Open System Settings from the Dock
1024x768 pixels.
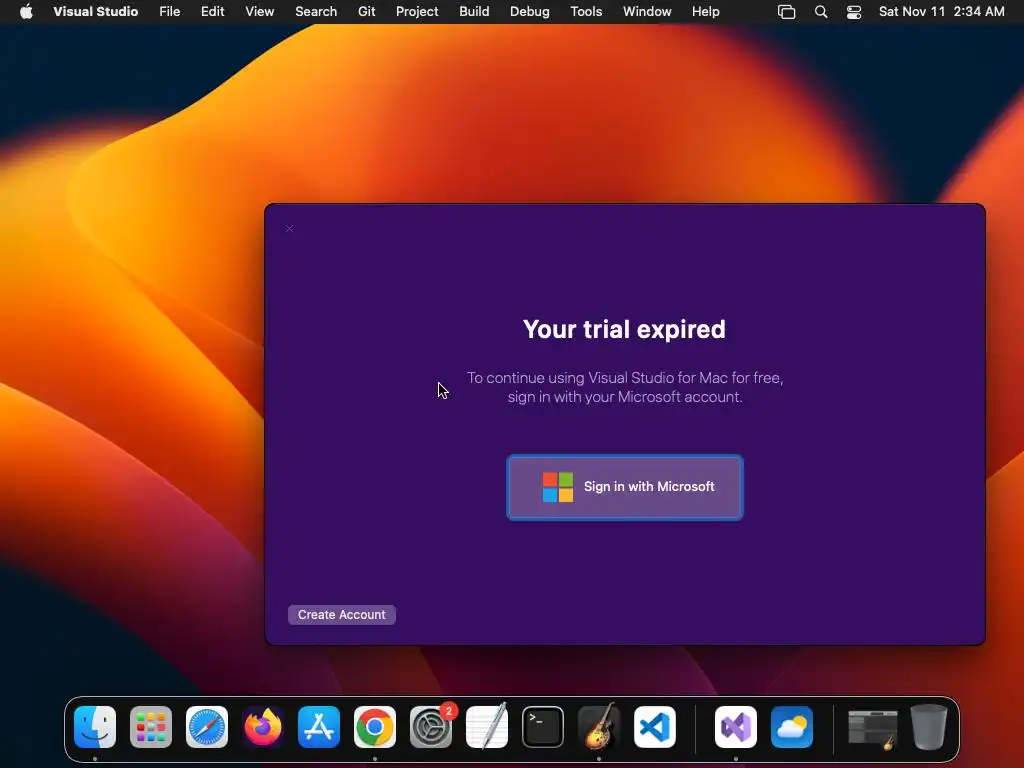coord(431,727)
